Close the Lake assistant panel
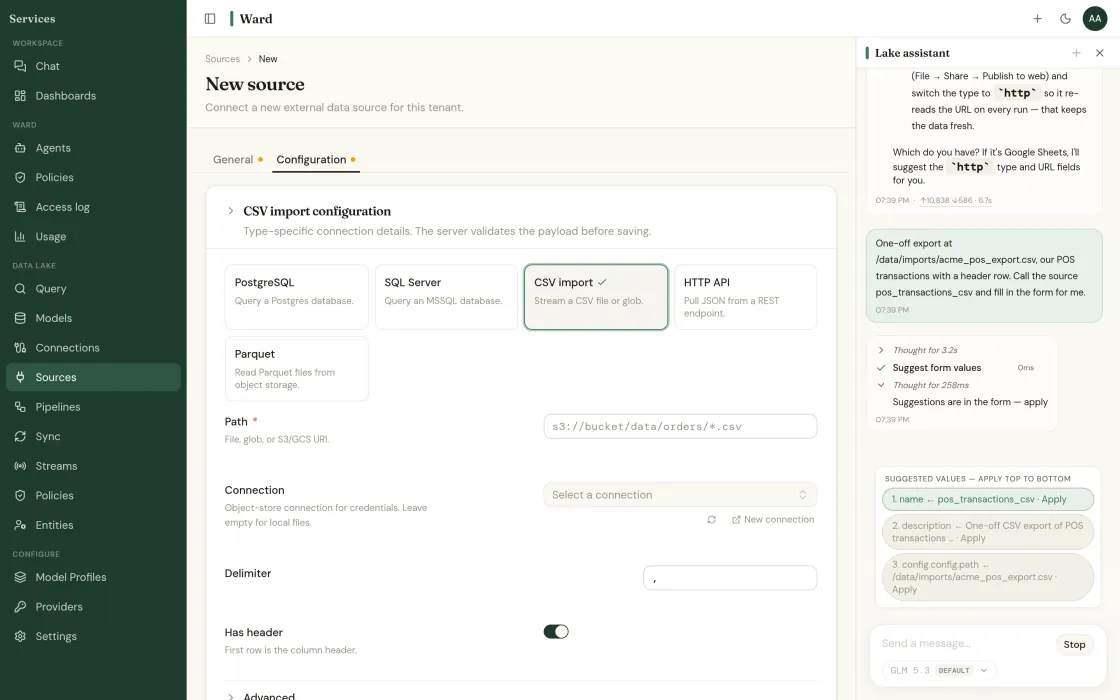Image resolution: width=1120 pixels, height=700 pixels. (1099, 53)
